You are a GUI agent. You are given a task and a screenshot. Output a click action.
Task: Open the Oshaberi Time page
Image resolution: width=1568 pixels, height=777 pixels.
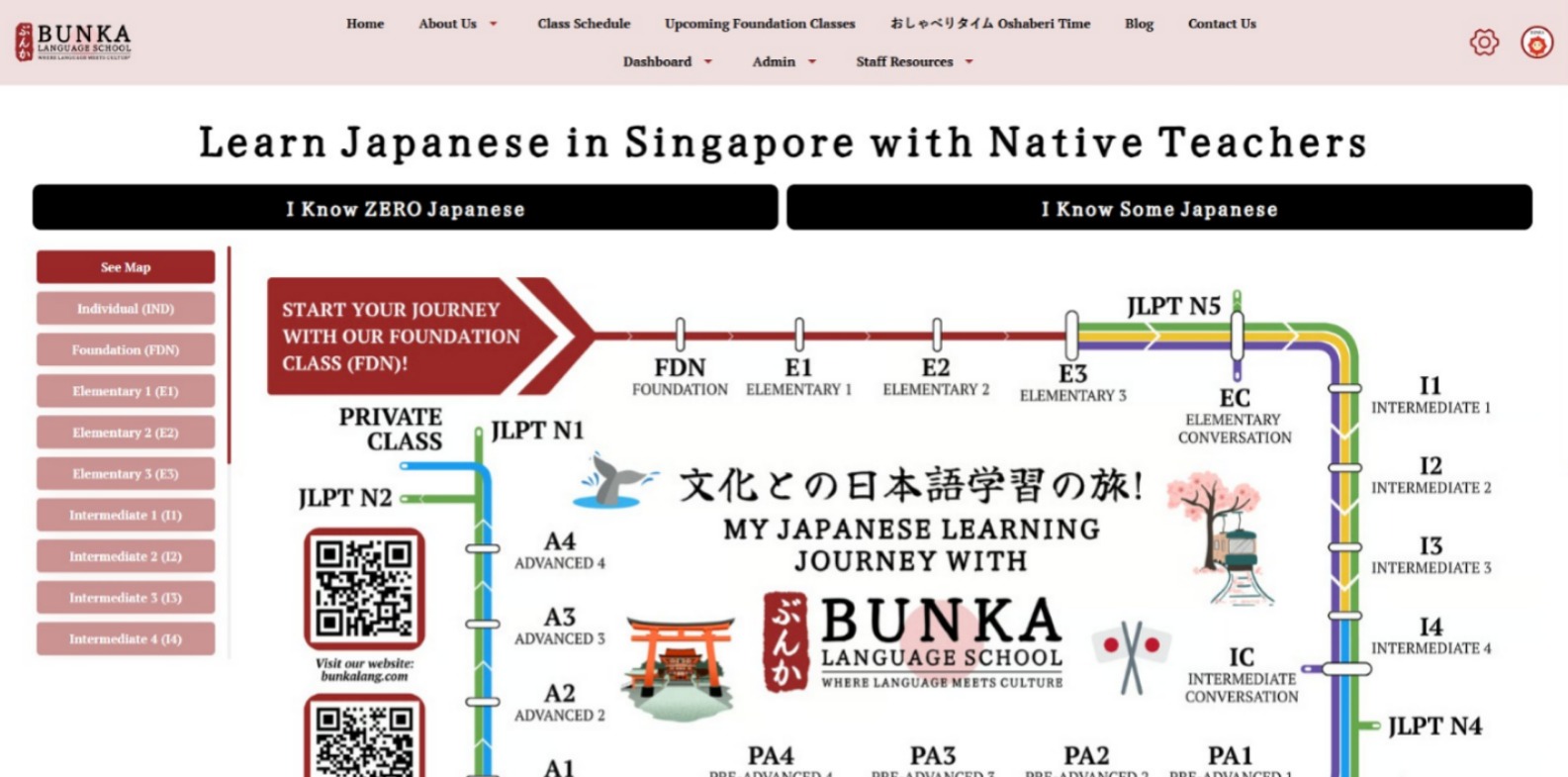click(x=990, y=24)
